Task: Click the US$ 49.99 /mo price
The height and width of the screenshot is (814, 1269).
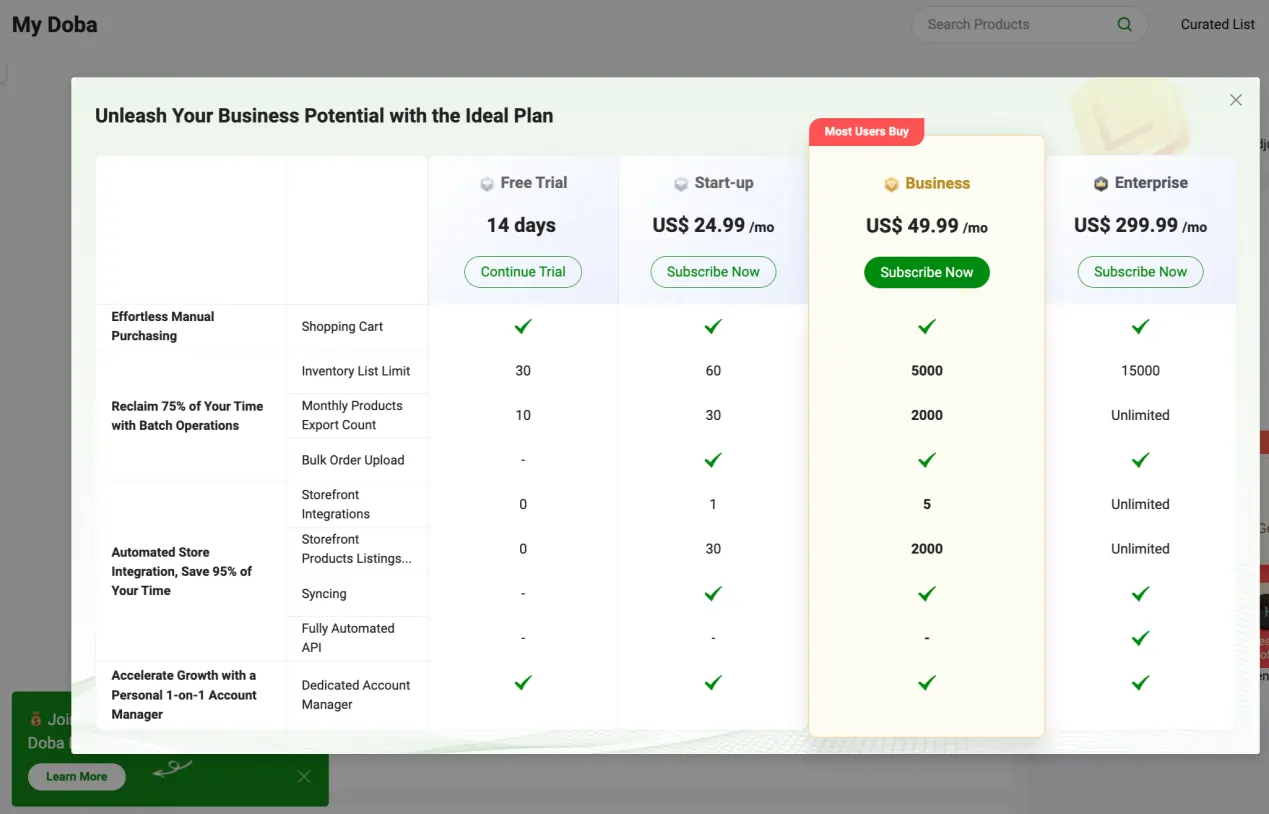Action: tap(927, 226)
